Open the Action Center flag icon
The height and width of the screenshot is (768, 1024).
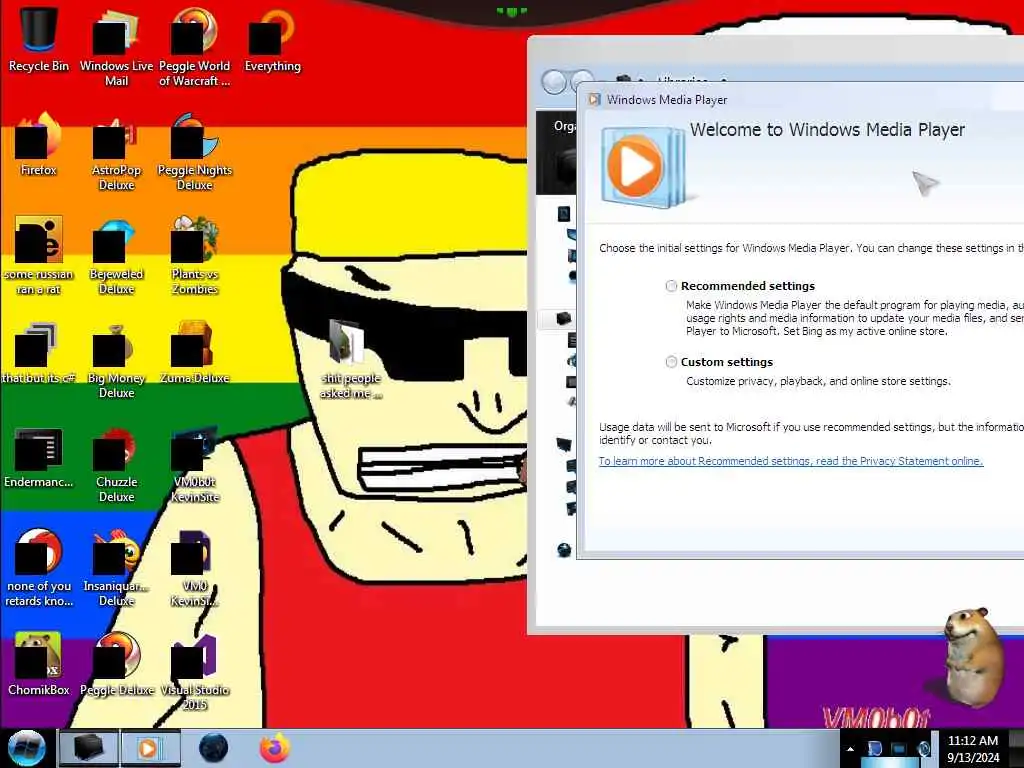pos(874,748)
